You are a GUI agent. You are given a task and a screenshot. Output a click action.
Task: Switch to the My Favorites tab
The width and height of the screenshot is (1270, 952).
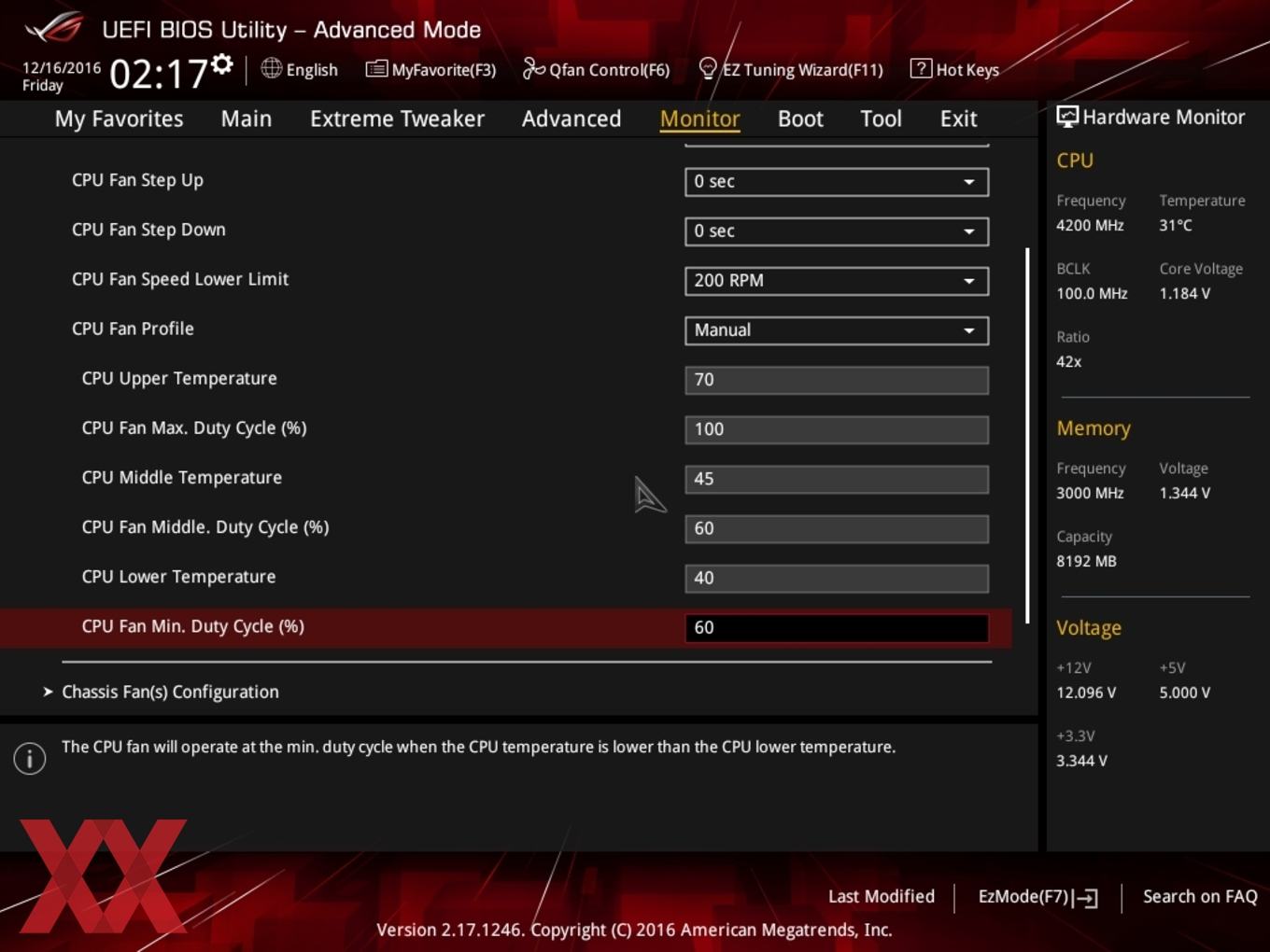[119, 119]
